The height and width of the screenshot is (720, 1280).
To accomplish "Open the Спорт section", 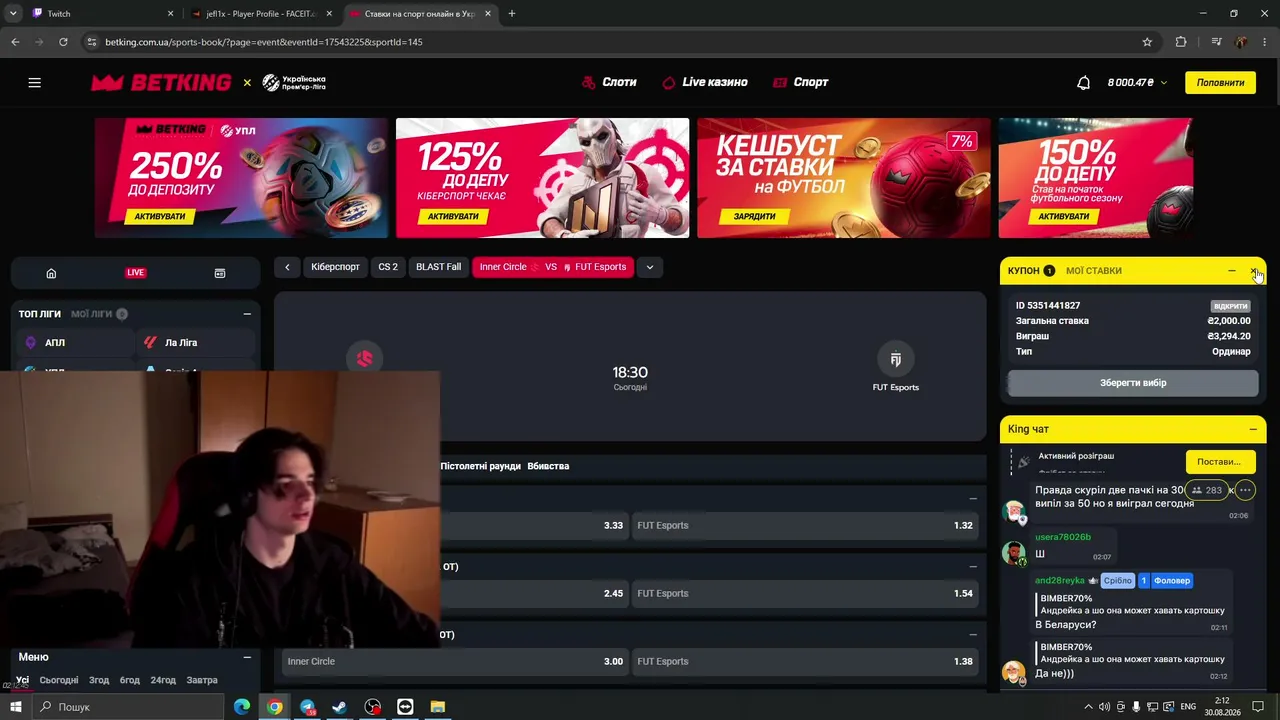I will pos(801,83).
